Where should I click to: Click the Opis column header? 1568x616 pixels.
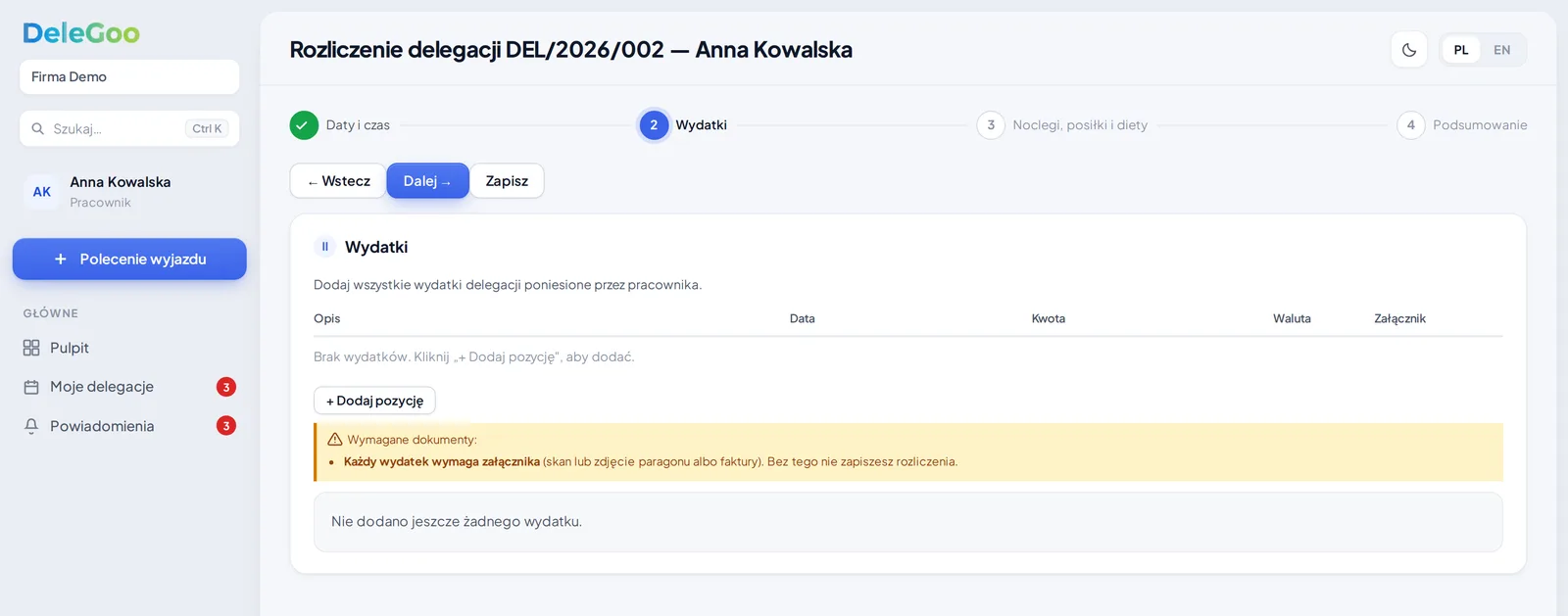[x=327, y=318]
